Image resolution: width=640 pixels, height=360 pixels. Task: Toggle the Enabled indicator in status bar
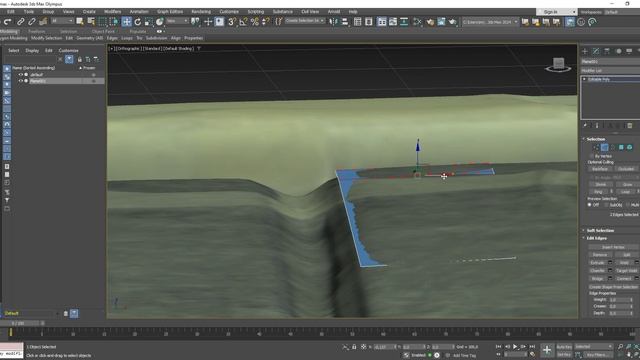tap(429, 355)
